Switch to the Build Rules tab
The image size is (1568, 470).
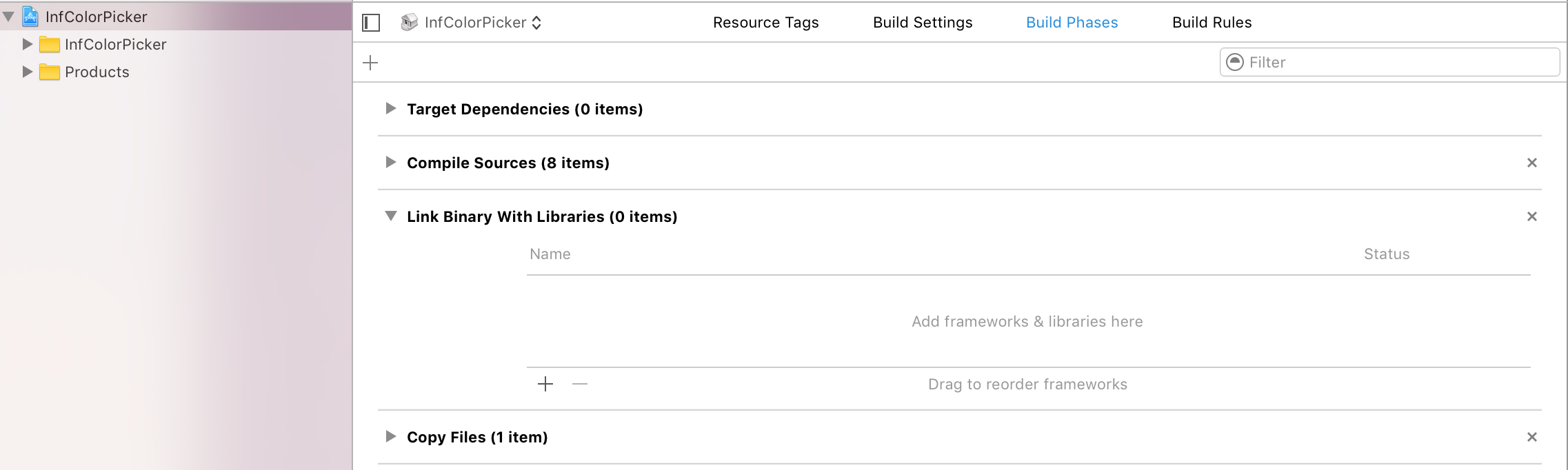click(x=1212, y=22)
